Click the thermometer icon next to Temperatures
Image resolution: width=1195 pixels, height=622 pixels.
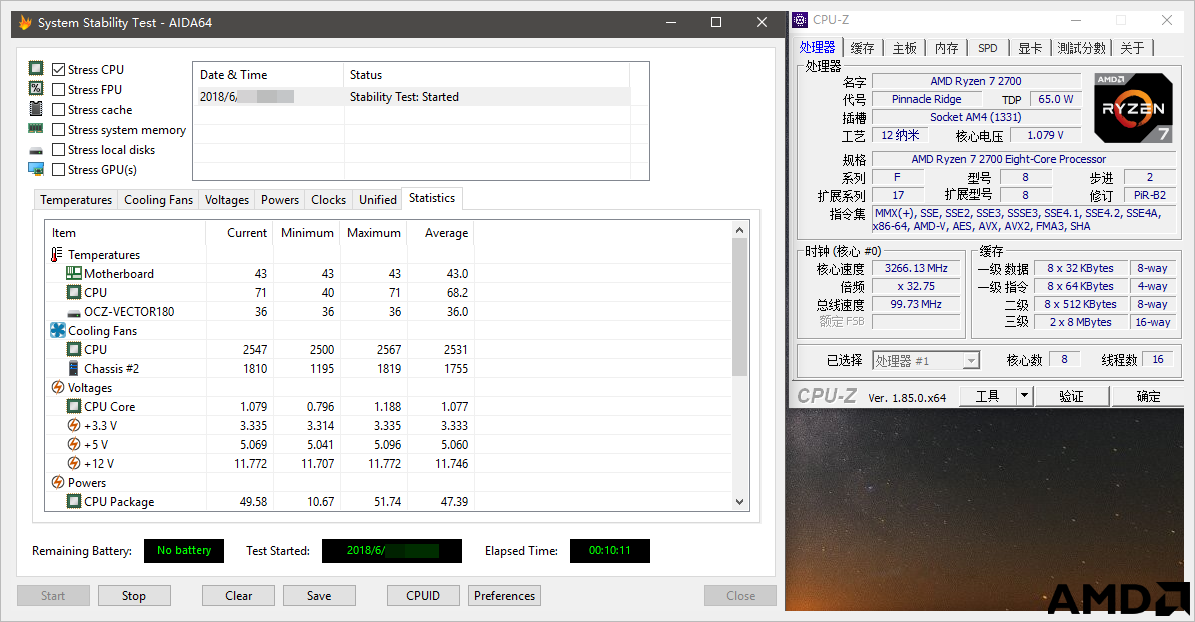click(x=57, y=254)
